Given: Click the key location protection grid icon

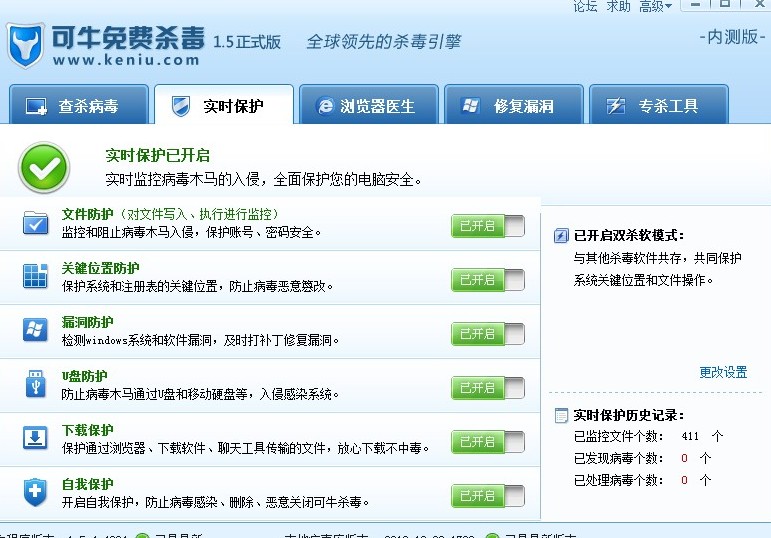Looking at the screenshot, I should [36, 277].
